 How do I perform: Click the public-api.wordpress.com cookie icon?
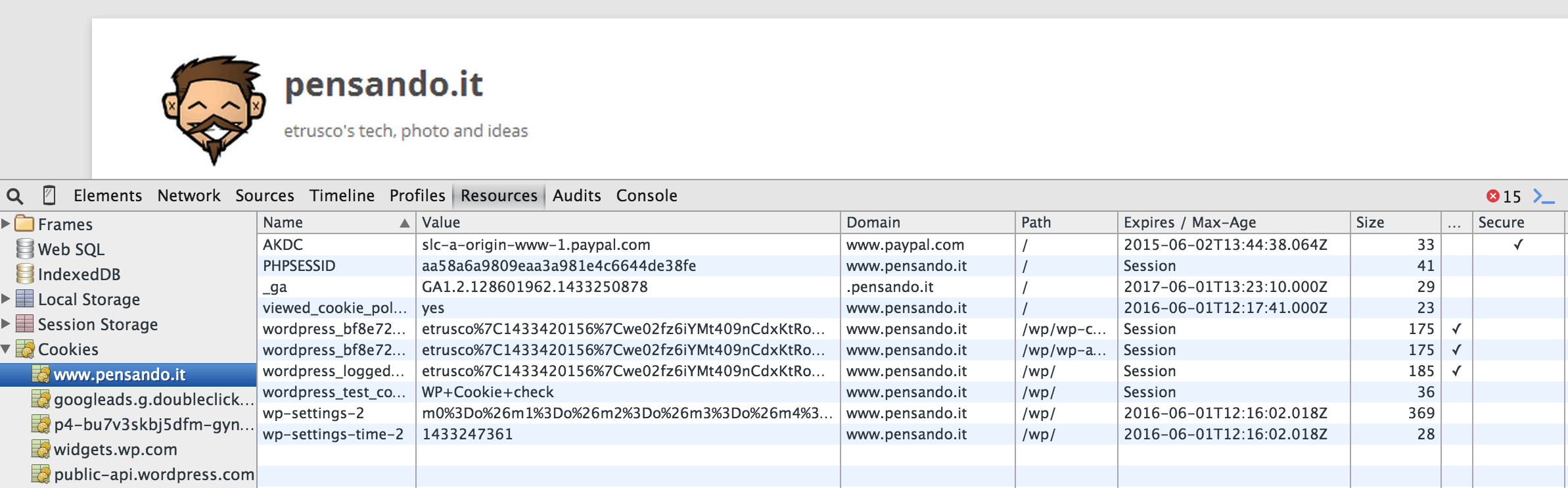(x=41, y=474)
